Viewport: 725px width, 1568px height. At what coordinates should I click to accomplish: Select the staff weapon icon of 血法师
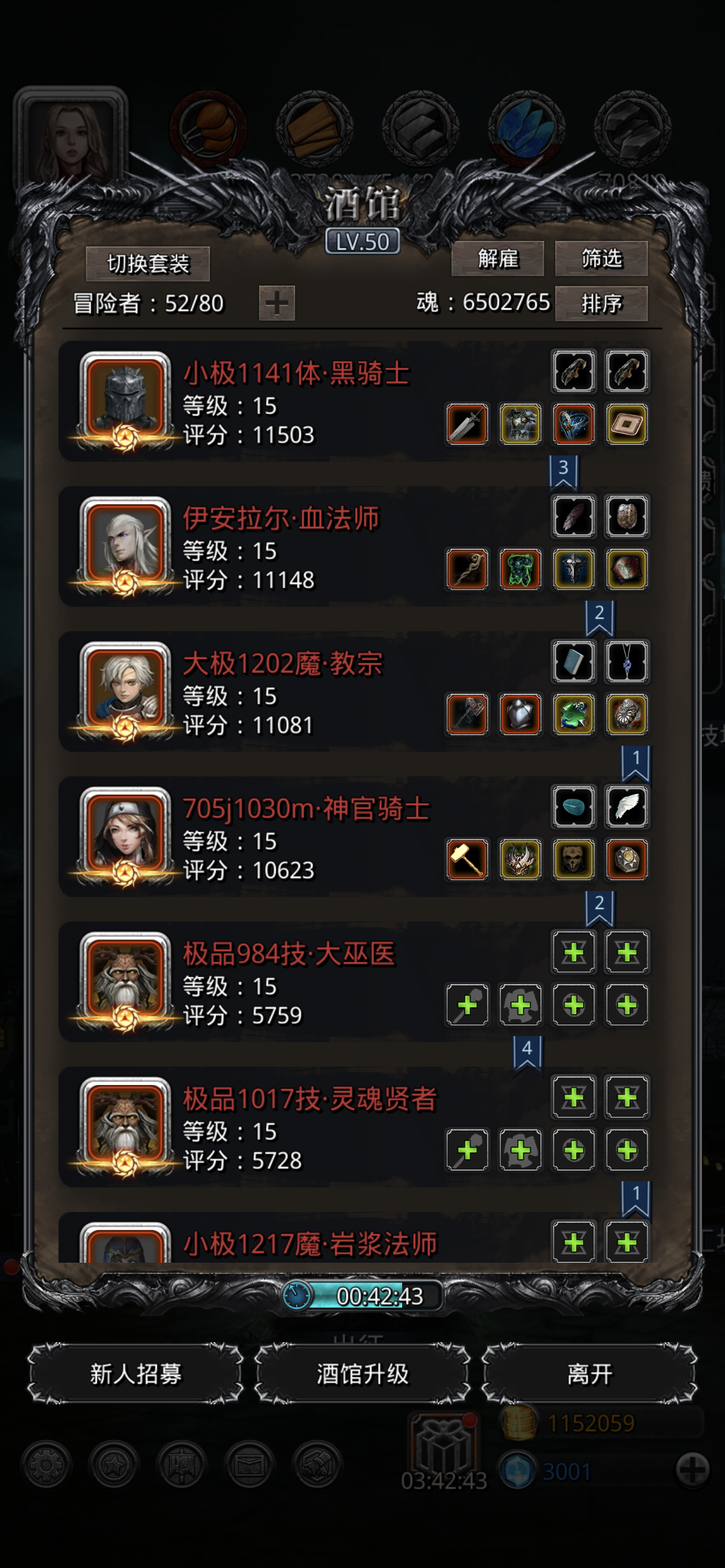point(467,569)
